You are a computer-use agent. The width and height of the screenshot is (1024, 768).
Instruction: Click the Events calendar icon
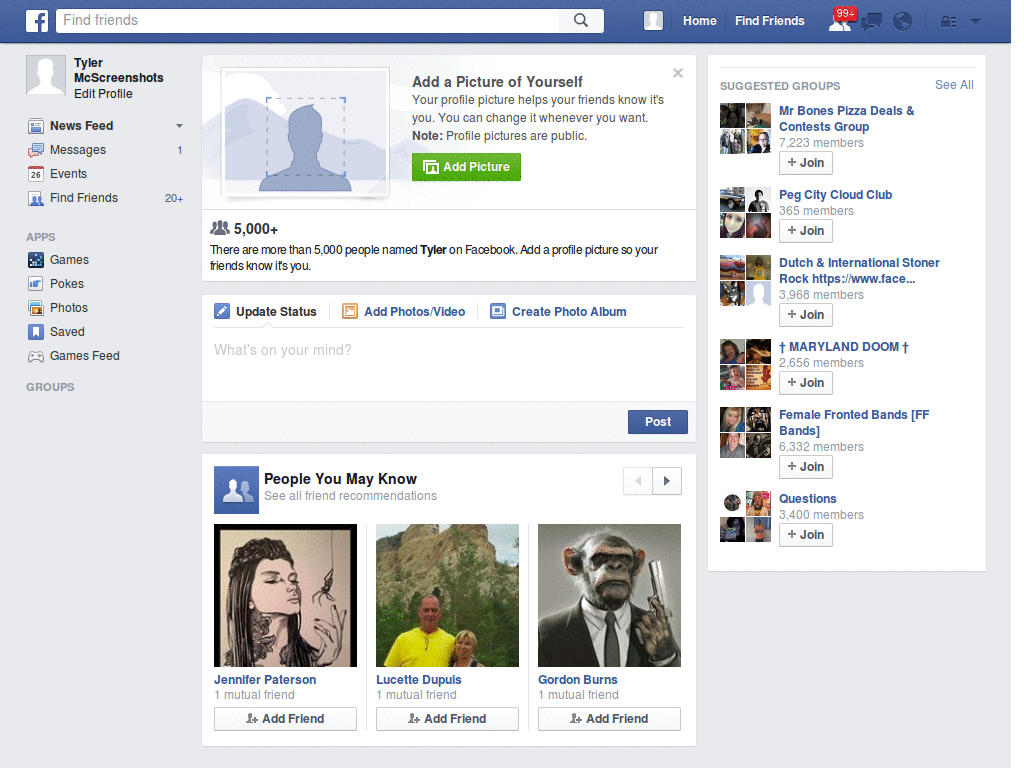tap(36, 174)
